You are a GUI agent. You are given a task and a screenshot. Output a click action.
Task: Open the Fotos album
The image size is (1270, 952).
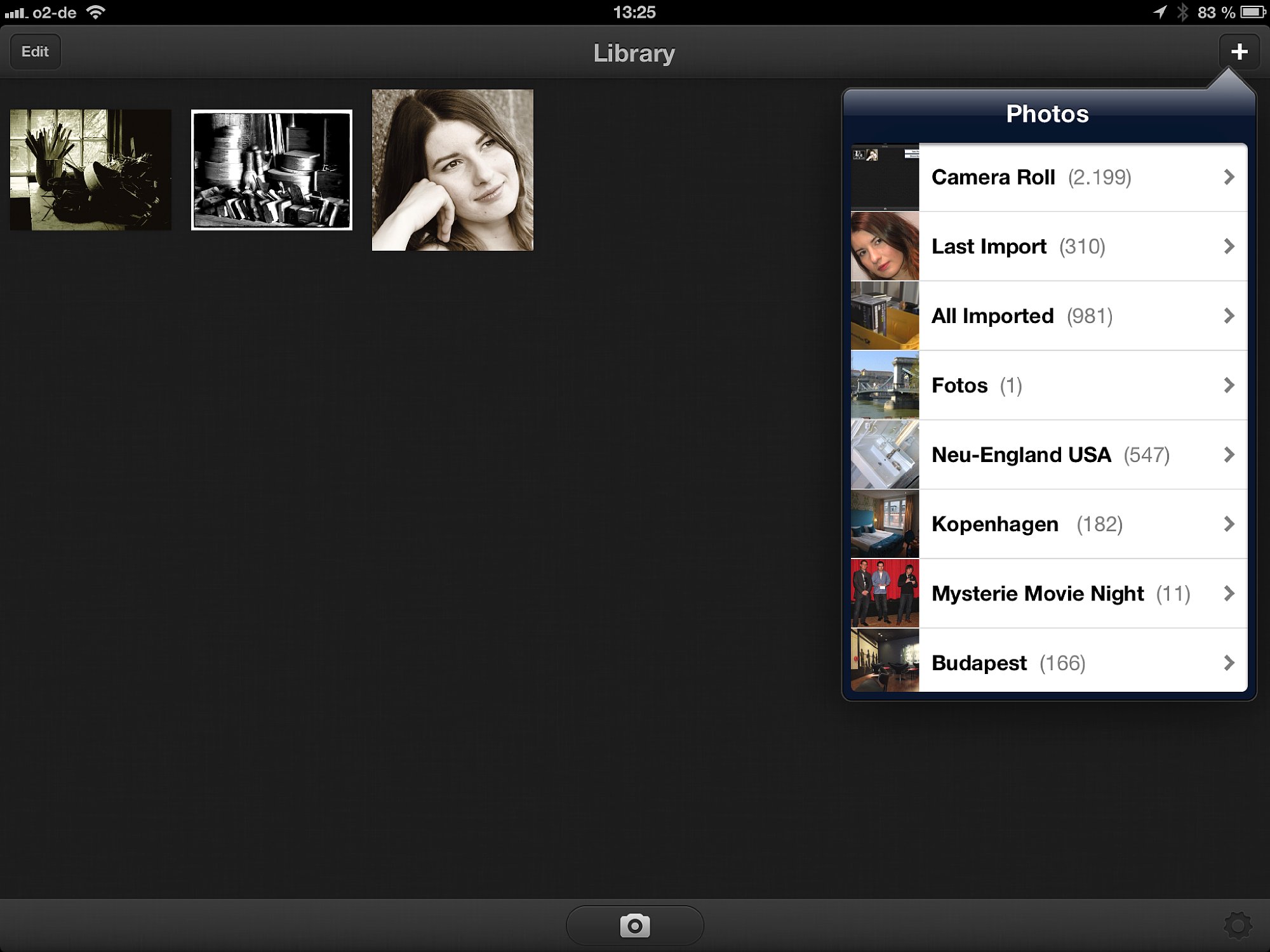tap(1049, 385)
